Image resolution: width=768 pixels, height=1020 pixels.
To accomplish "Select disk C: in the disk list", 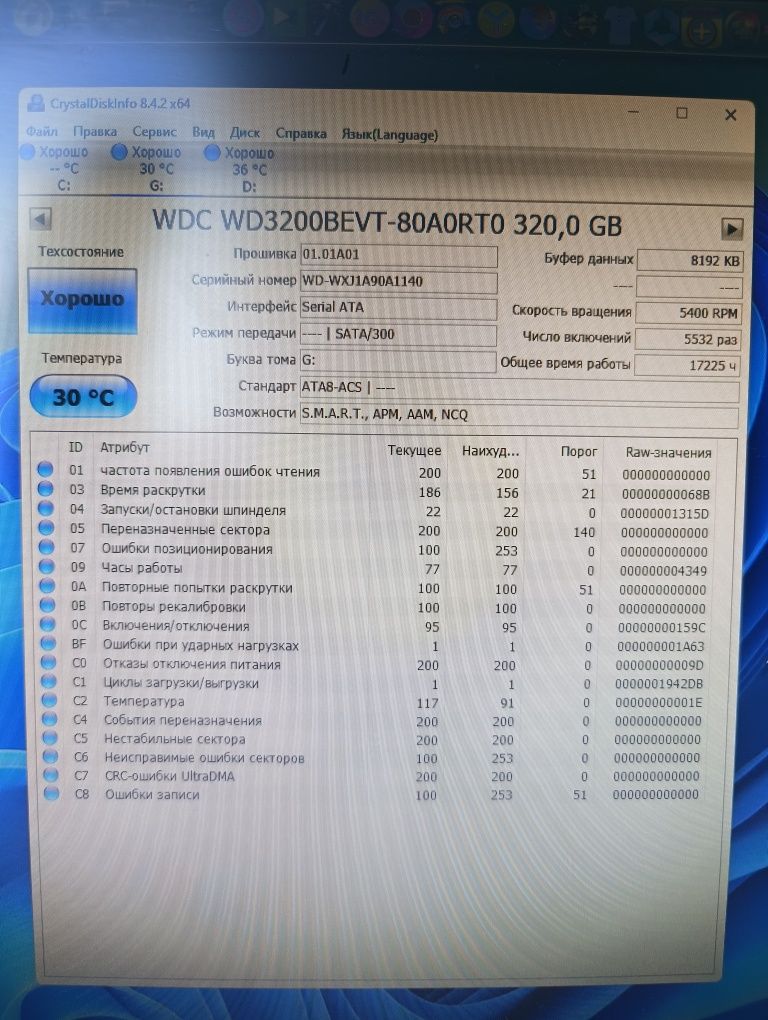I will 57,168.
